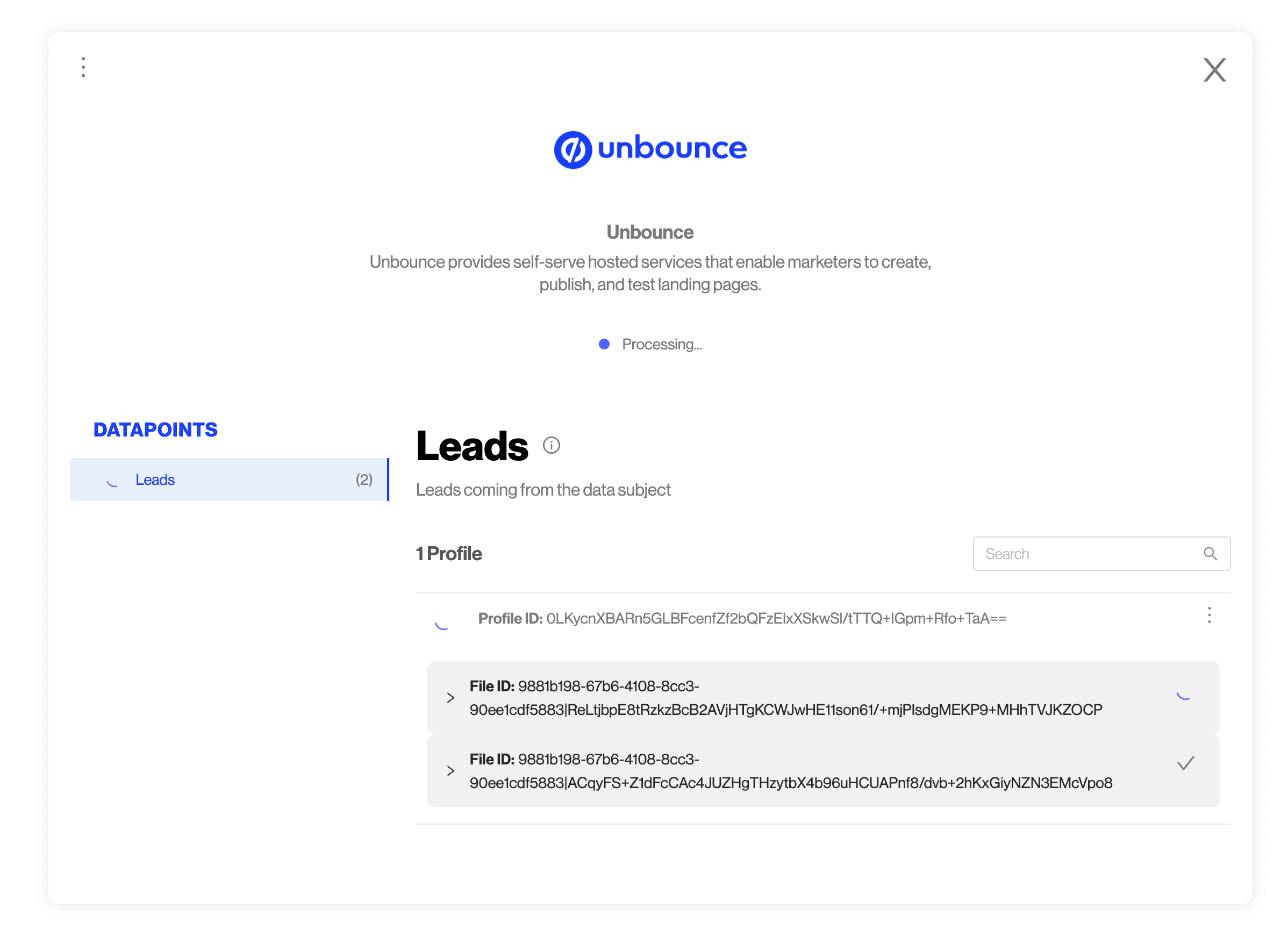Expand the second File ID row
Image resolution: width=1288 pixels, height=930 pixels.
pos(450,771)
